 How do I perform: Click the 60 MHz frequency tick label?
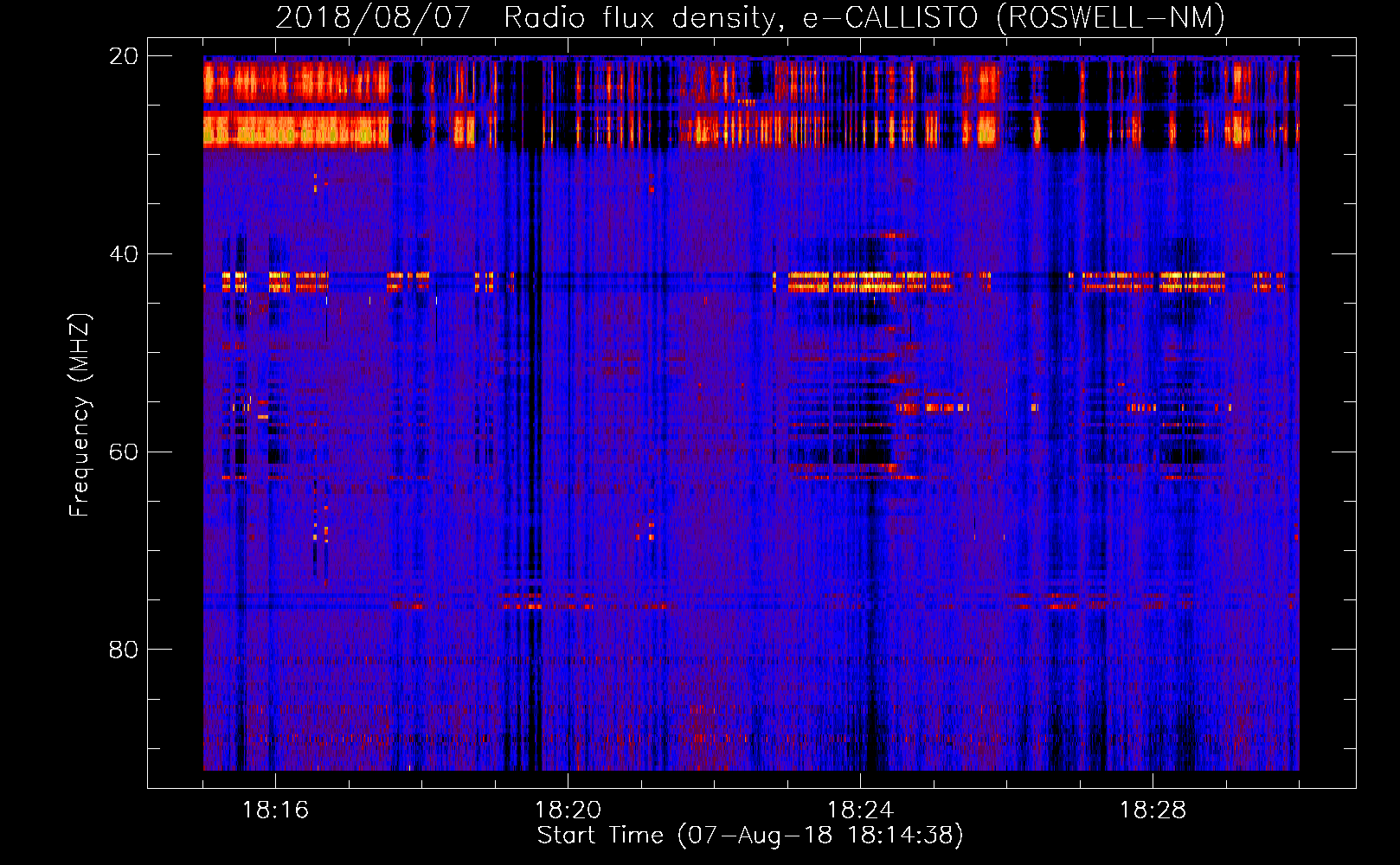point(123,452)
